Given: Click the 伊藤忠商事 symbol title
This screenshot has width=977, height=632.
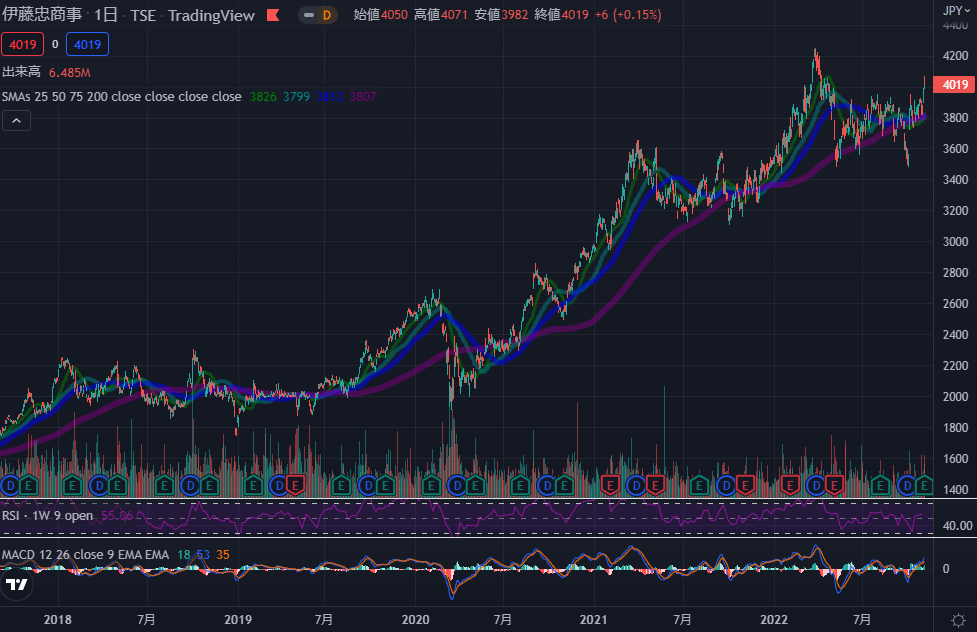Looking at the screenshot, I should (42, 16).
